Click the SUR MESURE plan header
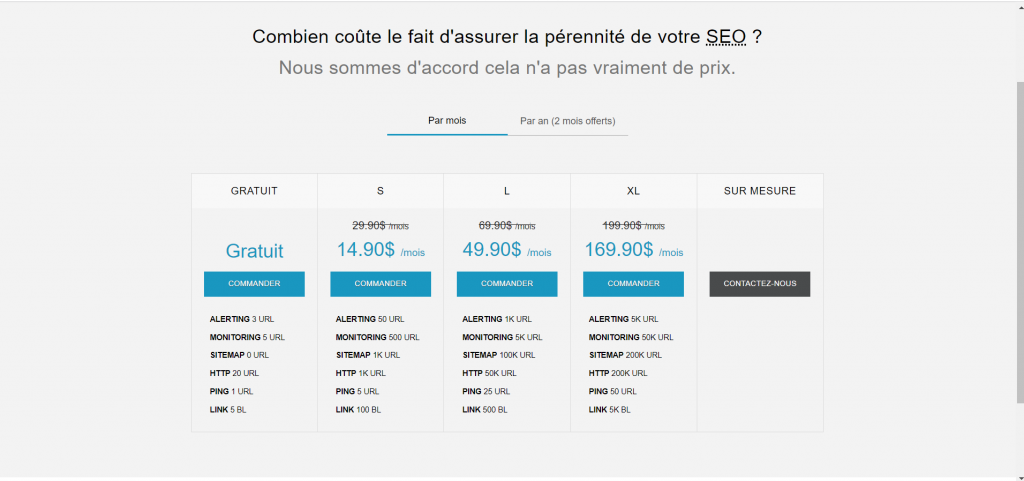The image size is (1024, 481). (x=760, y=191)
